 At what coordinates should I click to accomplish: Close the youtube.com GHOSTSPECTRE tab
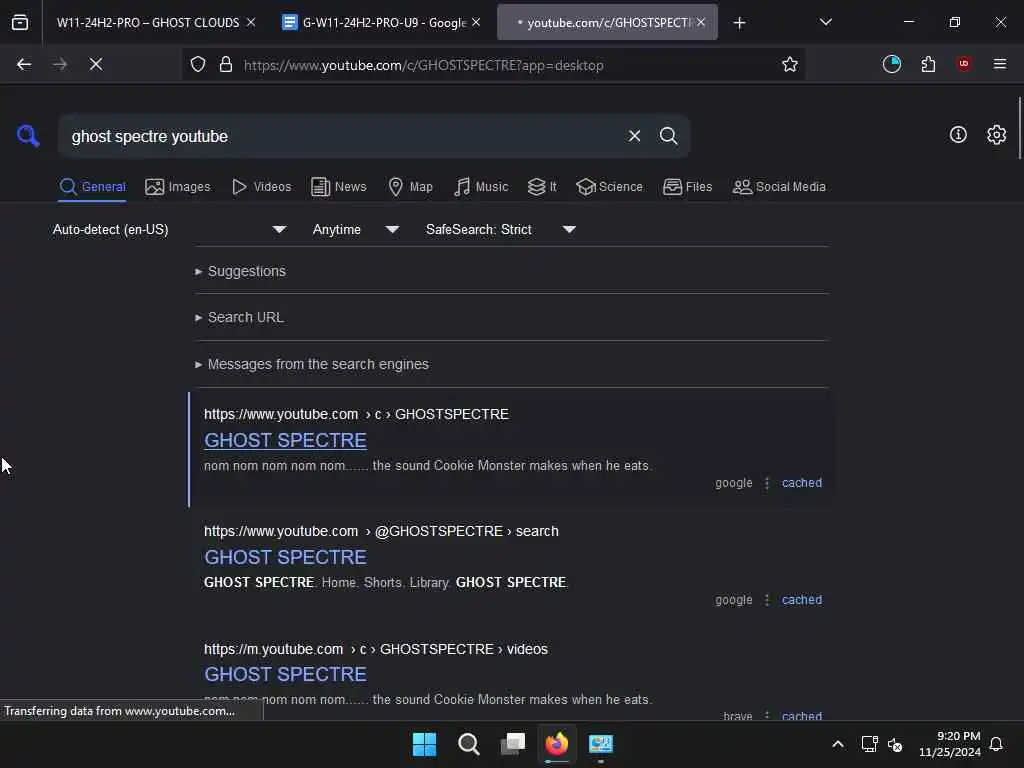(701, 22)
